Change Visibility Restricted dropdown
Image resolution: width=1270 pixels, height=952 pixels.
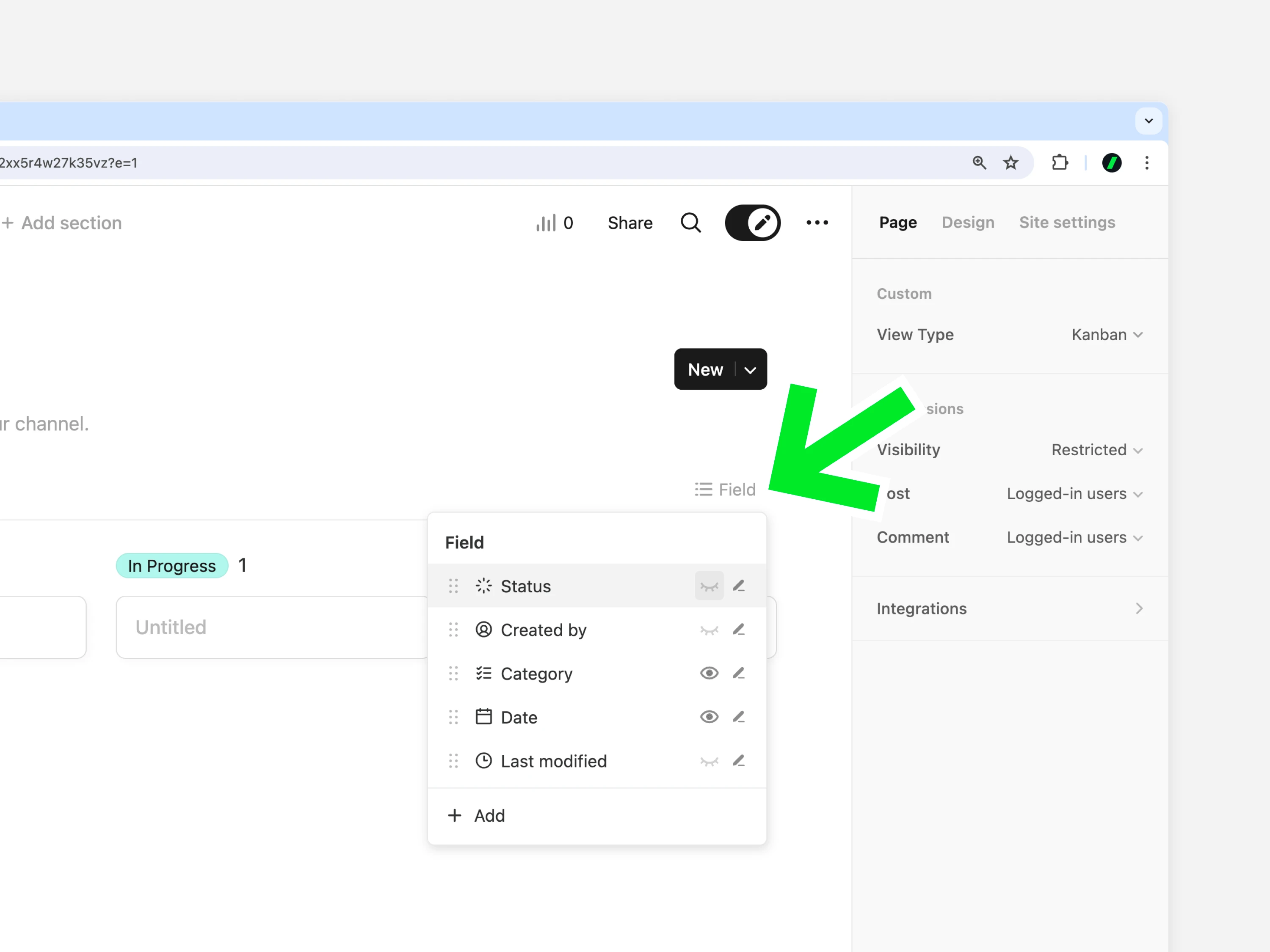[x=1096, y=450]
